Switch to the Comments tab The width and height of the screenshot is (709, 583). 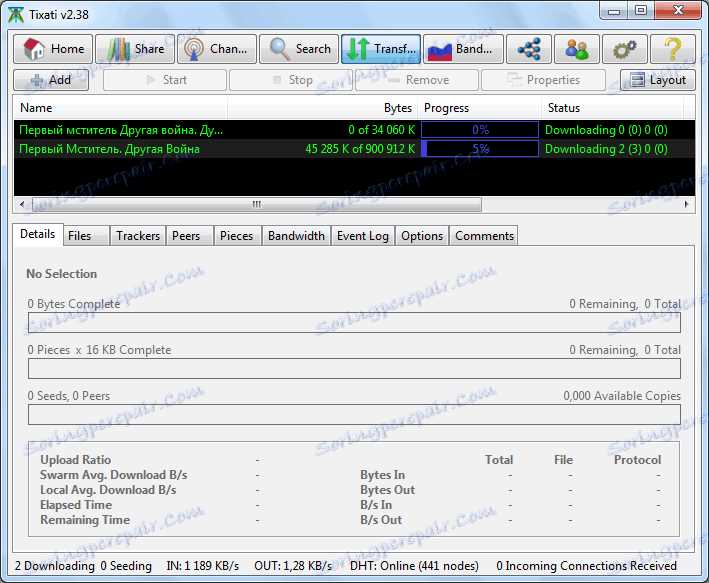click(x=484, y=236)
